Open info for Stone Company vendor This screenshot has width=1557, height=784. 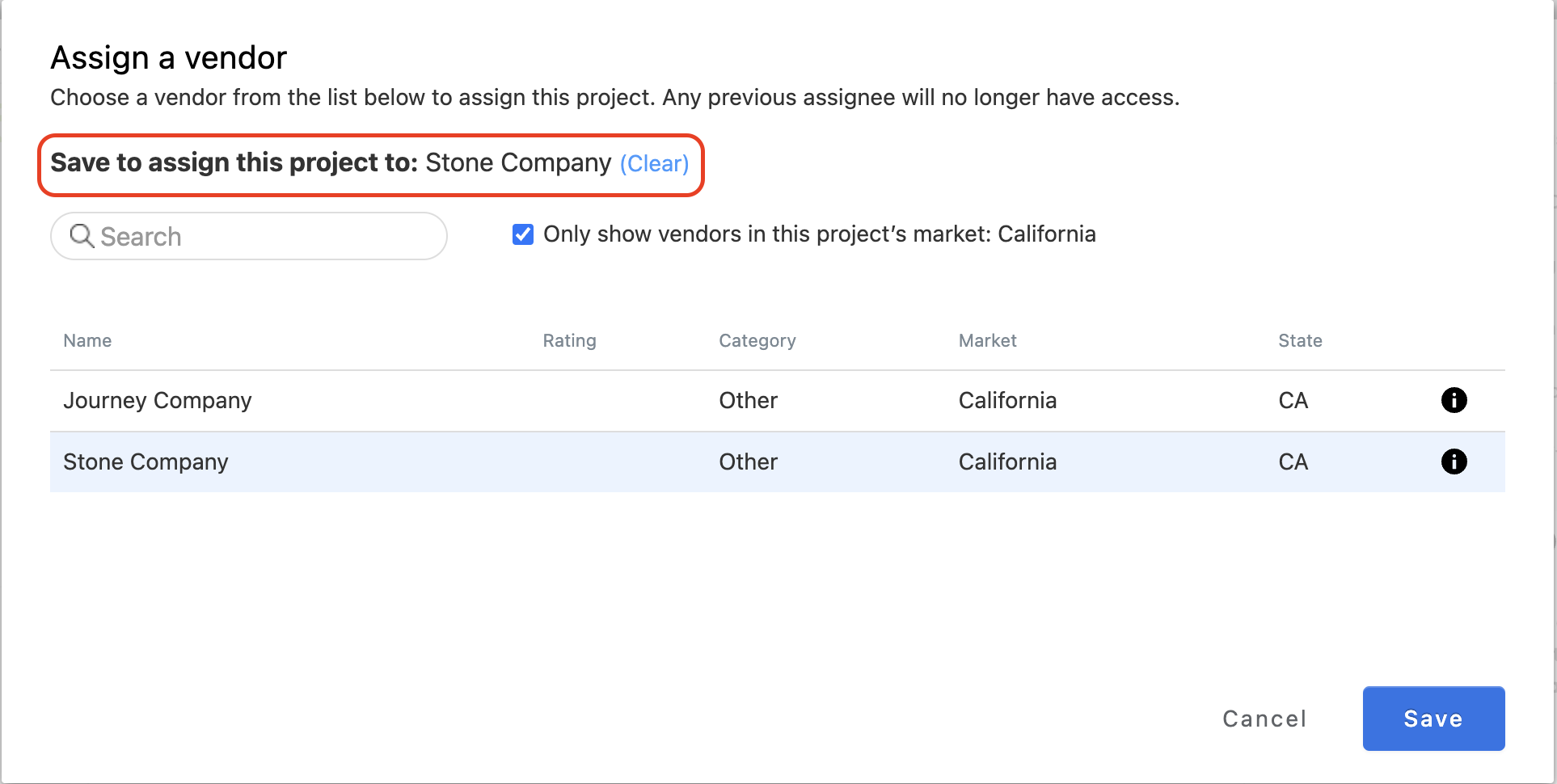(x=1454, y=462)
